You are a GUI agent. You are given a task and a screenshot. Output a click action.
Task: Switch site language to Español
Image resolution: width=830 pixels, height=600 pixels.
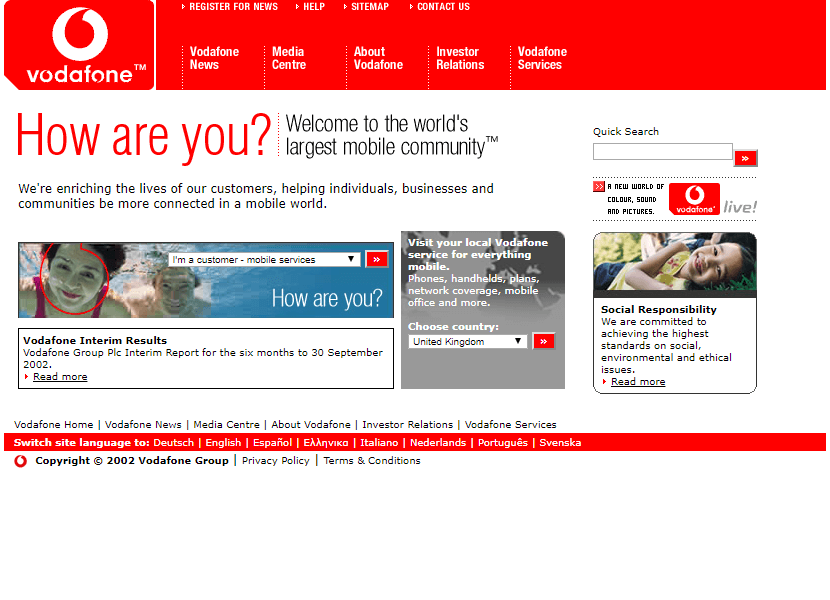(272, 443)
